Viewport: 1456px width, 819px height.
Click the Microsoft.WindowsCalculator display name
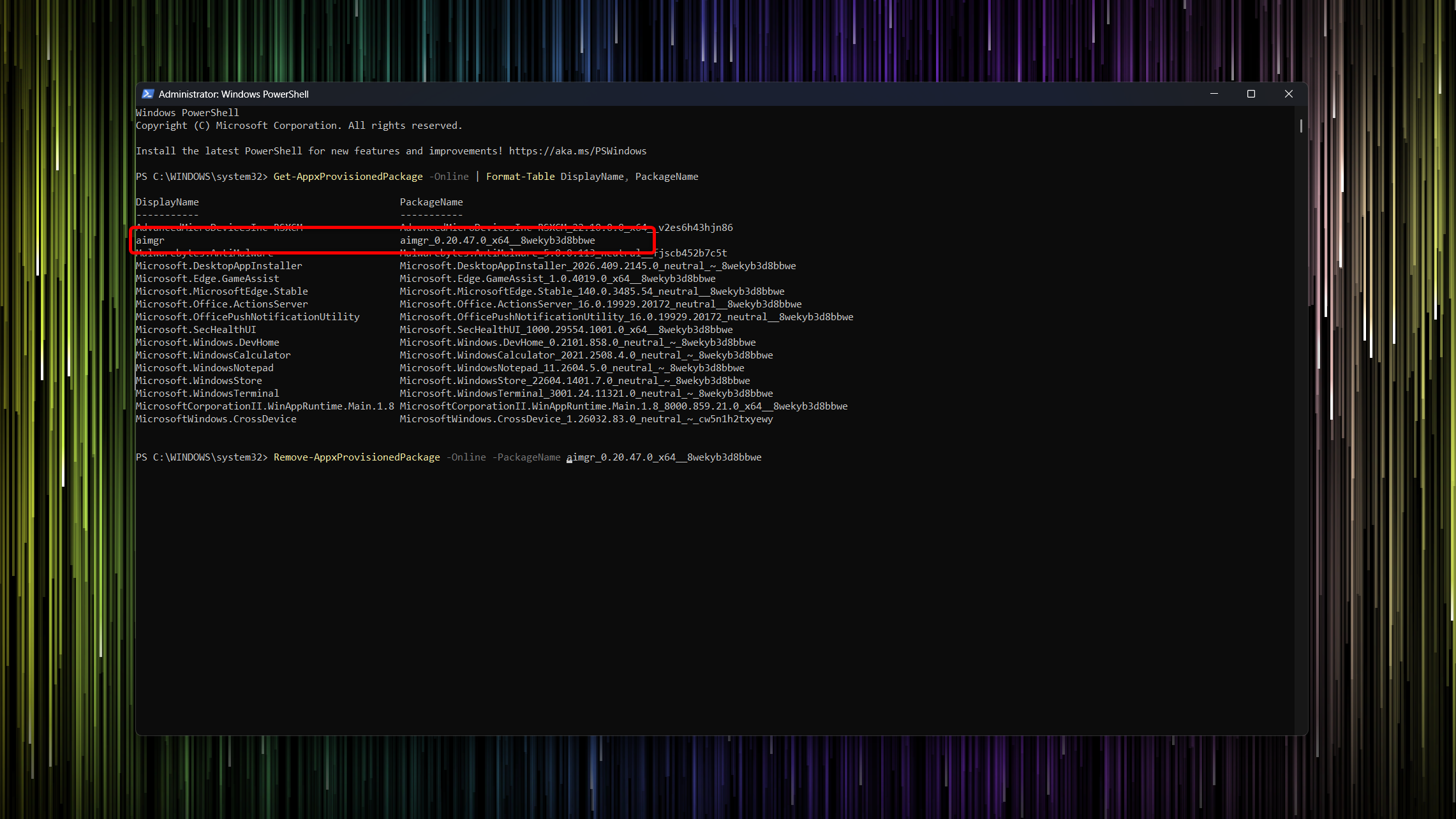click(x=213, y=355)
